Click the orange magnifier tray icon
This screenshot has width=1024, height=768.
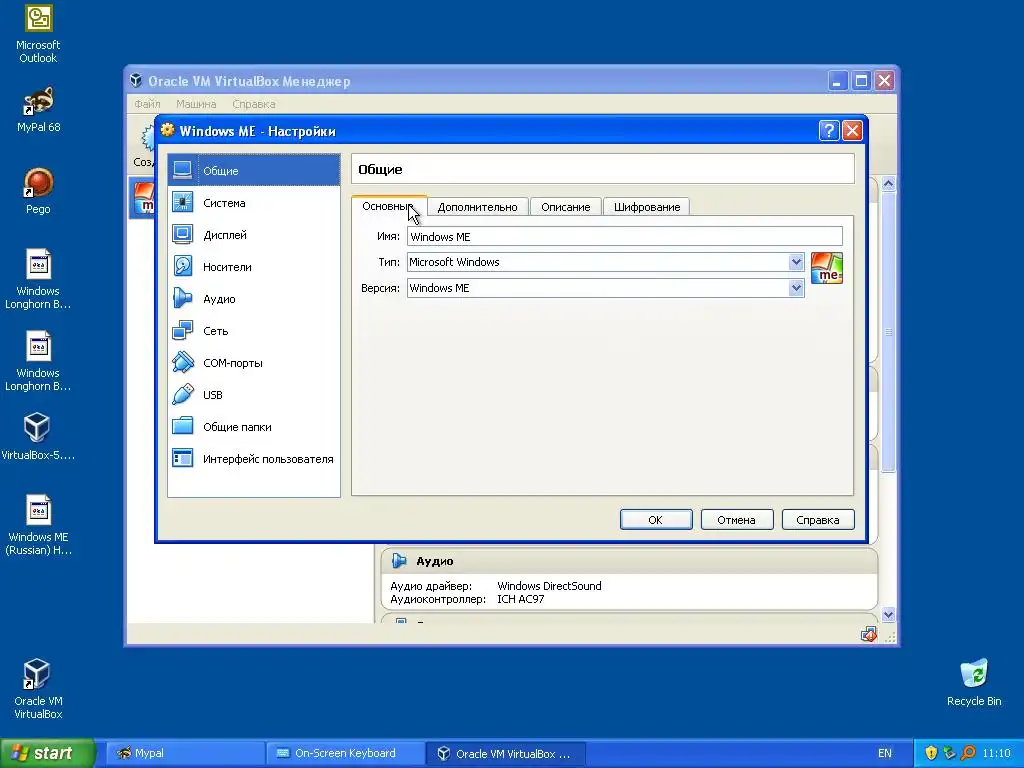pos(968,753)
